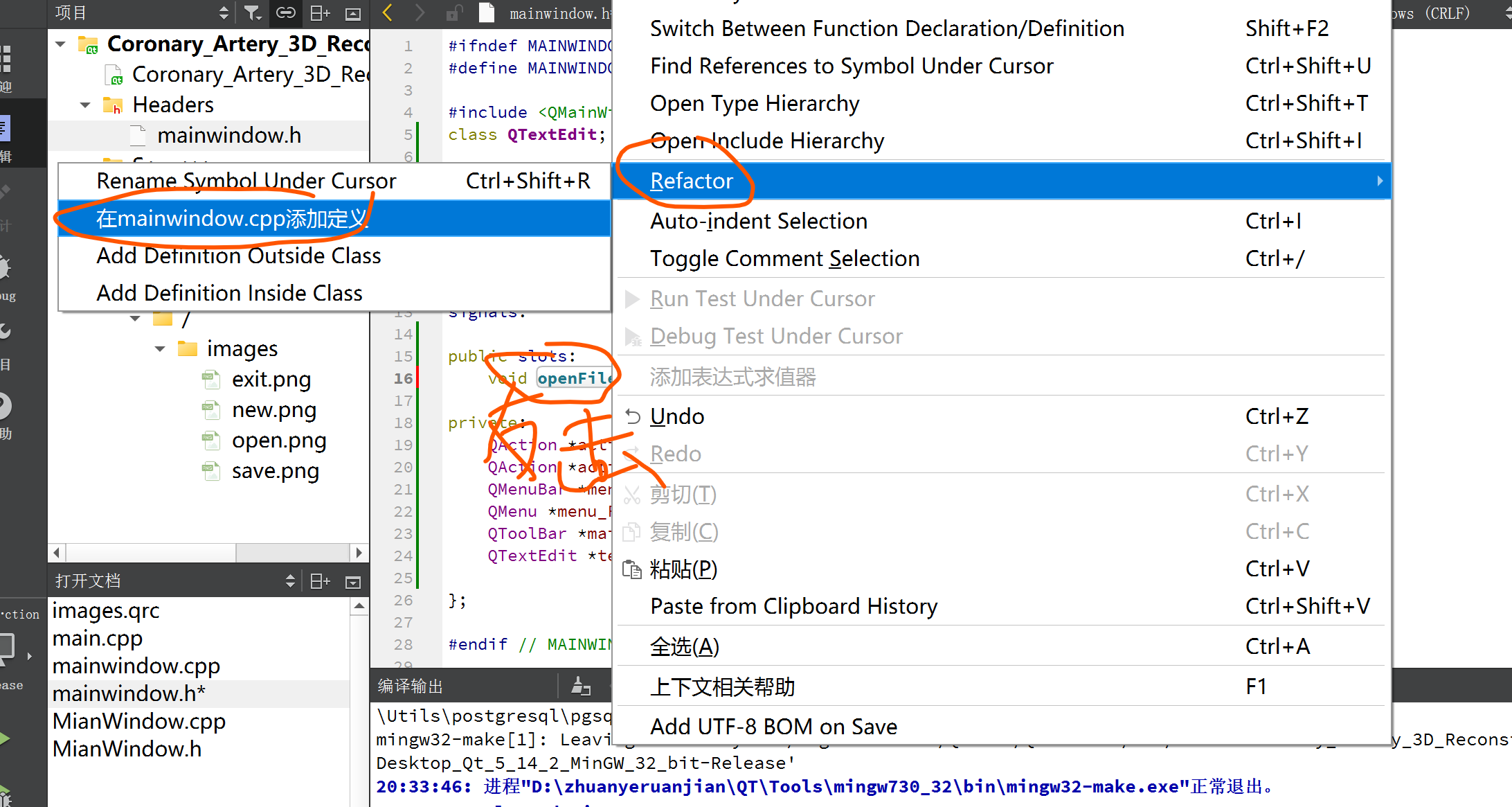Open the open documents view selector dropdown
The image size is (1512, 807).
290,581
